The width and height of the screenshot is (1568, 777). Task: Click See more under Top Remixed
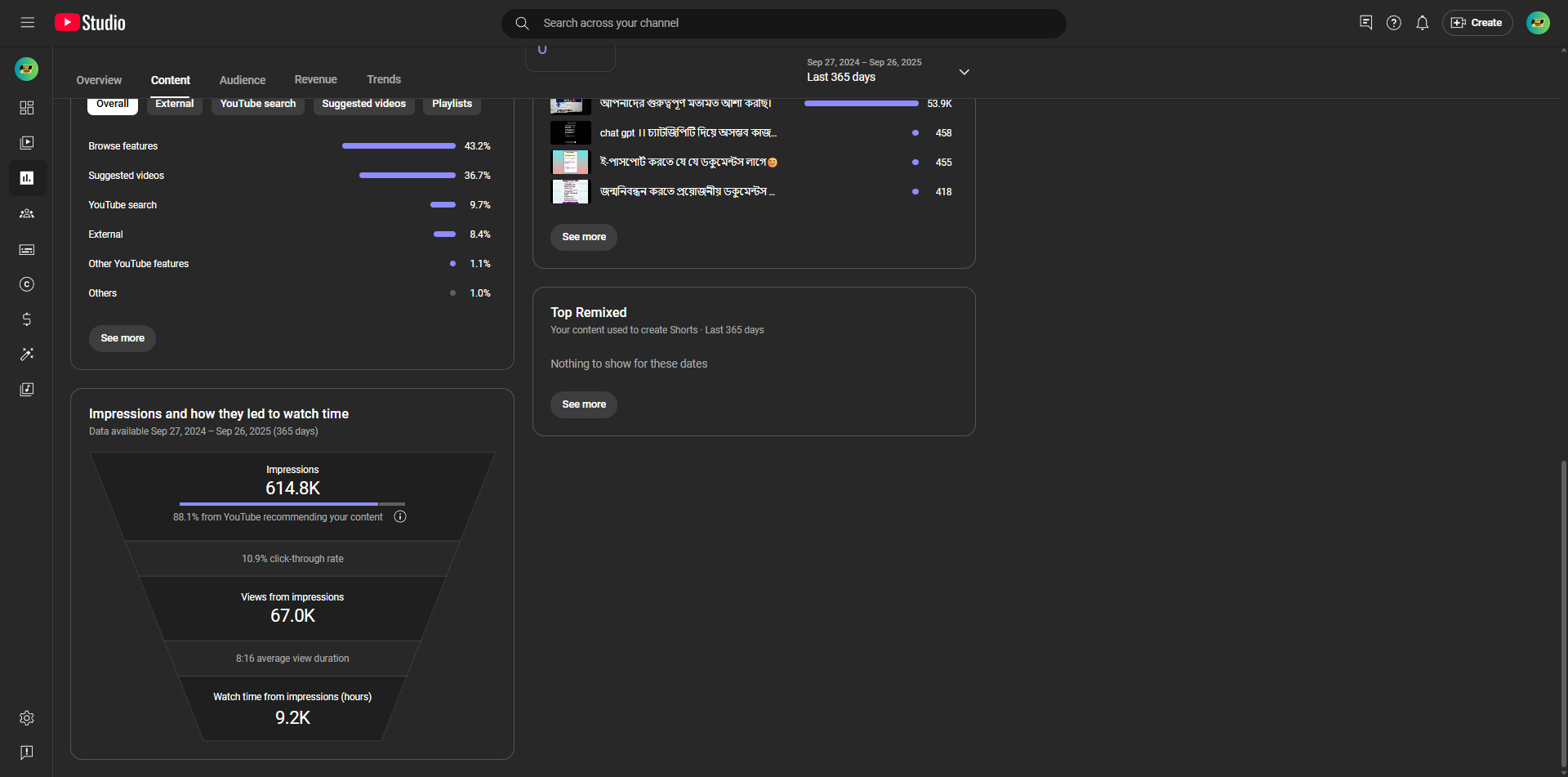pos(583,404)
